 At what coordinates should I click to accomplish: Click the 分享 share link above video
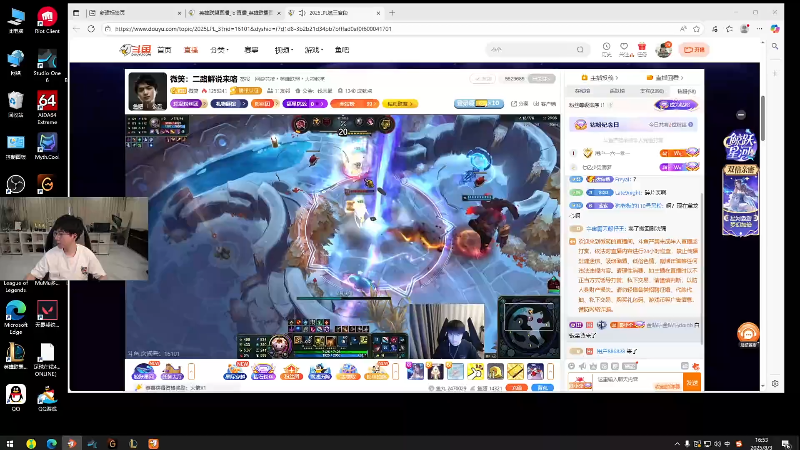[520, 104]
